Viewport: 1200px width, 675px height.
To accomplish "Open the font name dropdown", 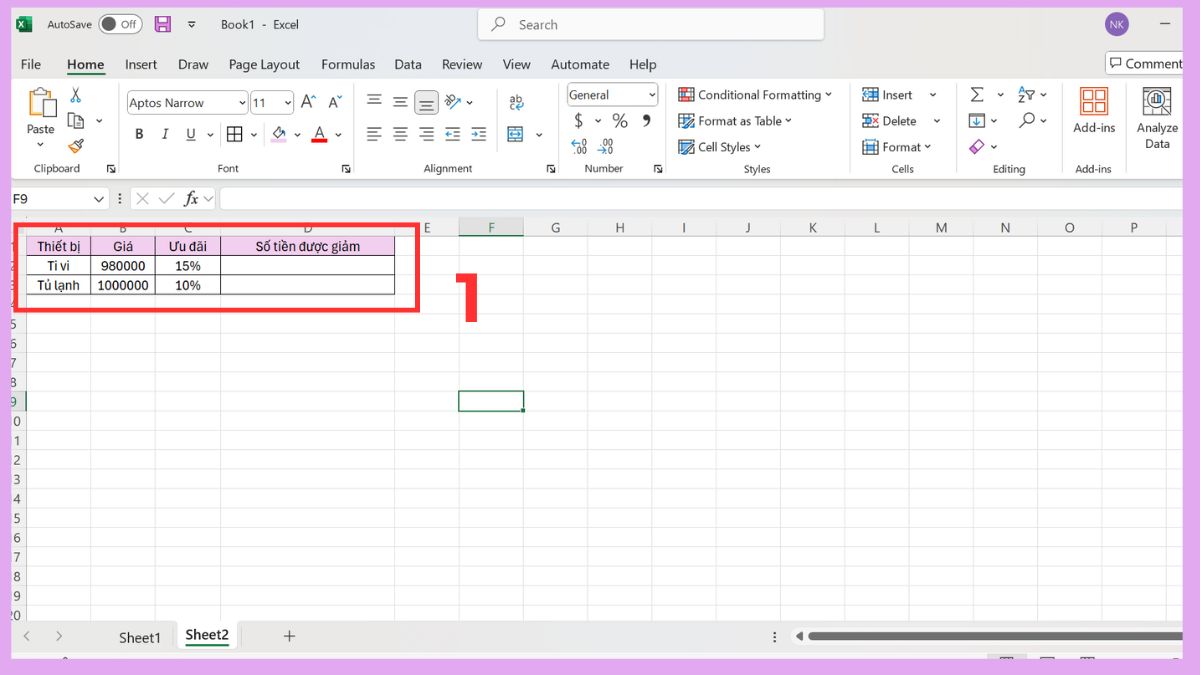I will [242, 103].
